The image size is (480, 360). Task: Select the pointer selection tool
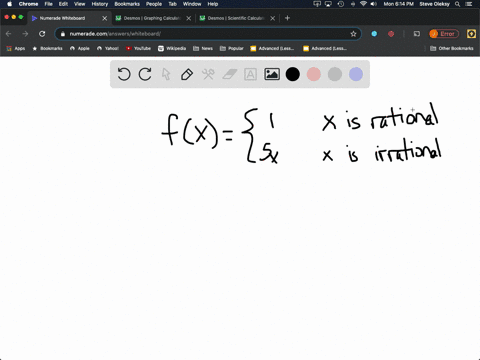click(x=166, y=74)
